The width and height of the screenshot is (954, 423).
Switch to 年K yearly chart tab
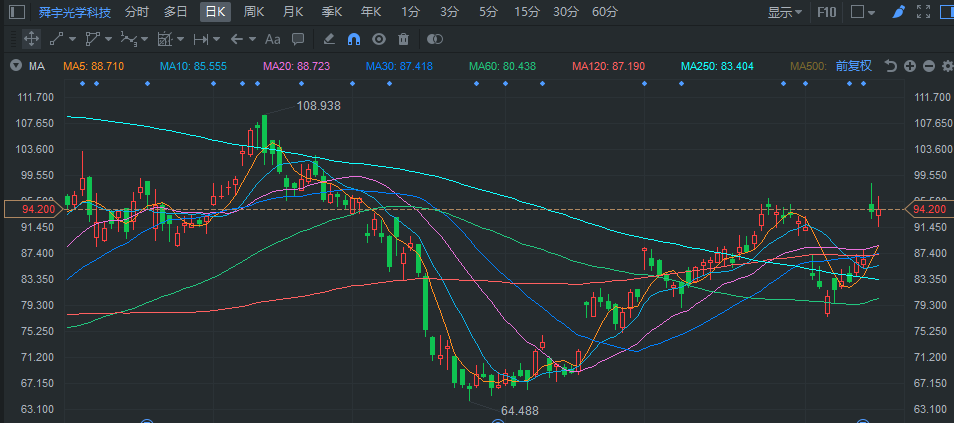click(x=371, y=12)
